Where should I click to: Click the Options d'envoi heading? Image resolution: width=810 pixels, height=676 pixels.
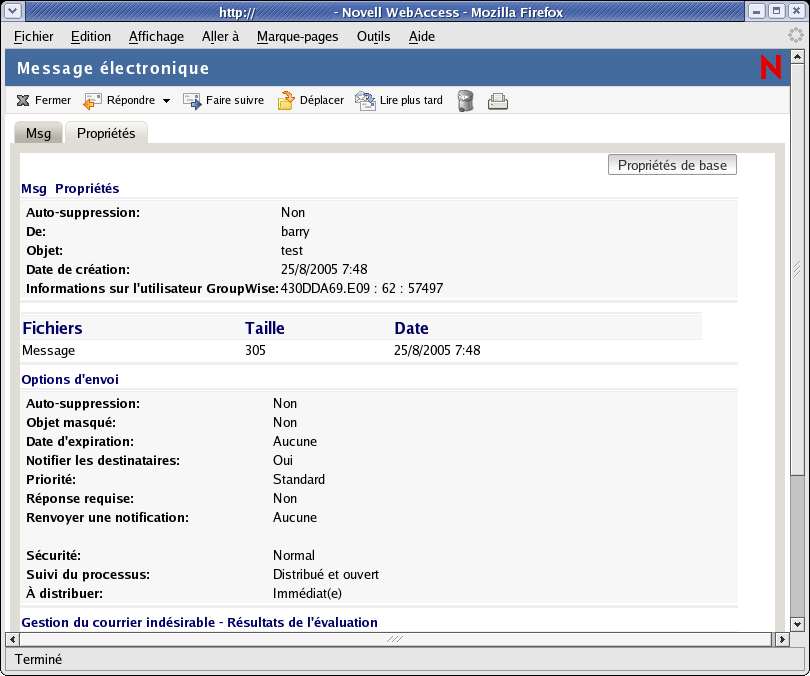click(70, 379)
